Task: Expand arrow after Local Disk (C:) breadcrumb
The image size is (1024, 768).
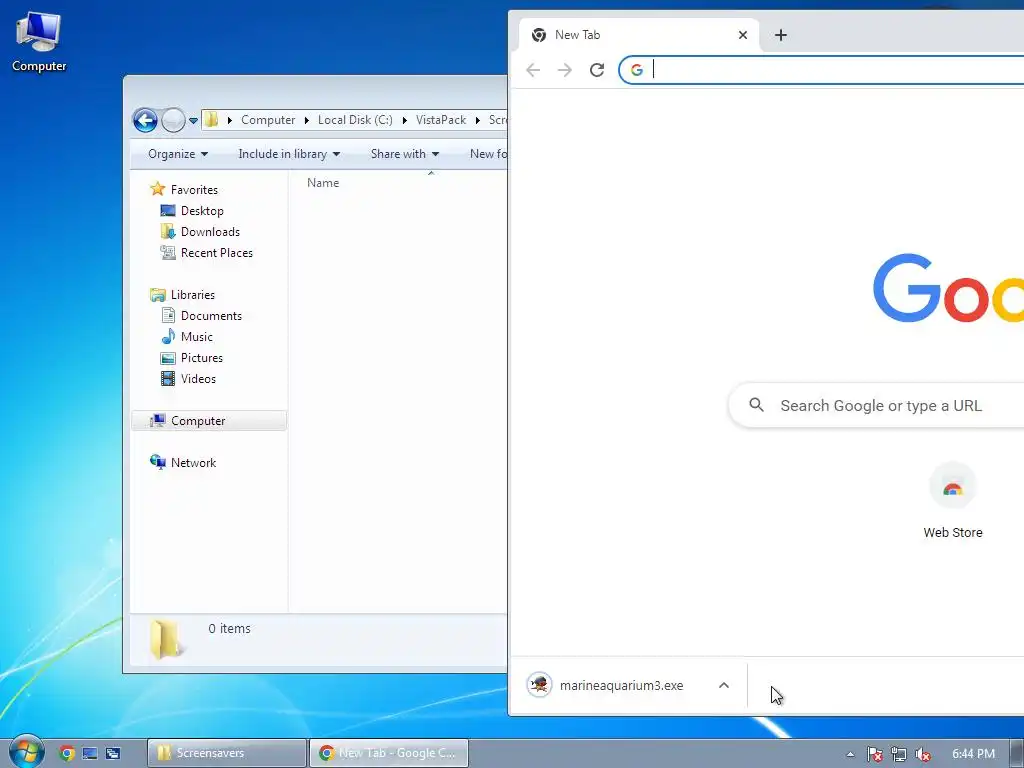Action: tap(404, 120)
